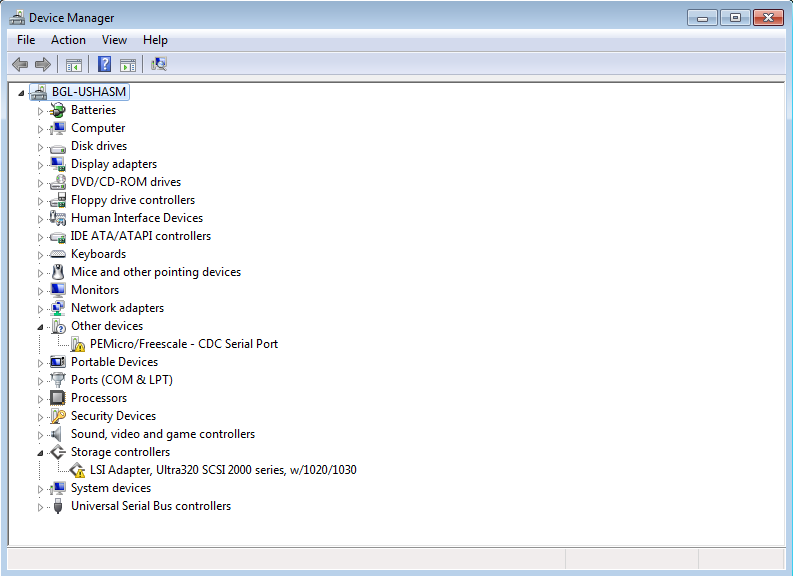Viewport: 793px width, 576px height.
Task: Click the blue question mark Help icon
Action: pos(104,65)
